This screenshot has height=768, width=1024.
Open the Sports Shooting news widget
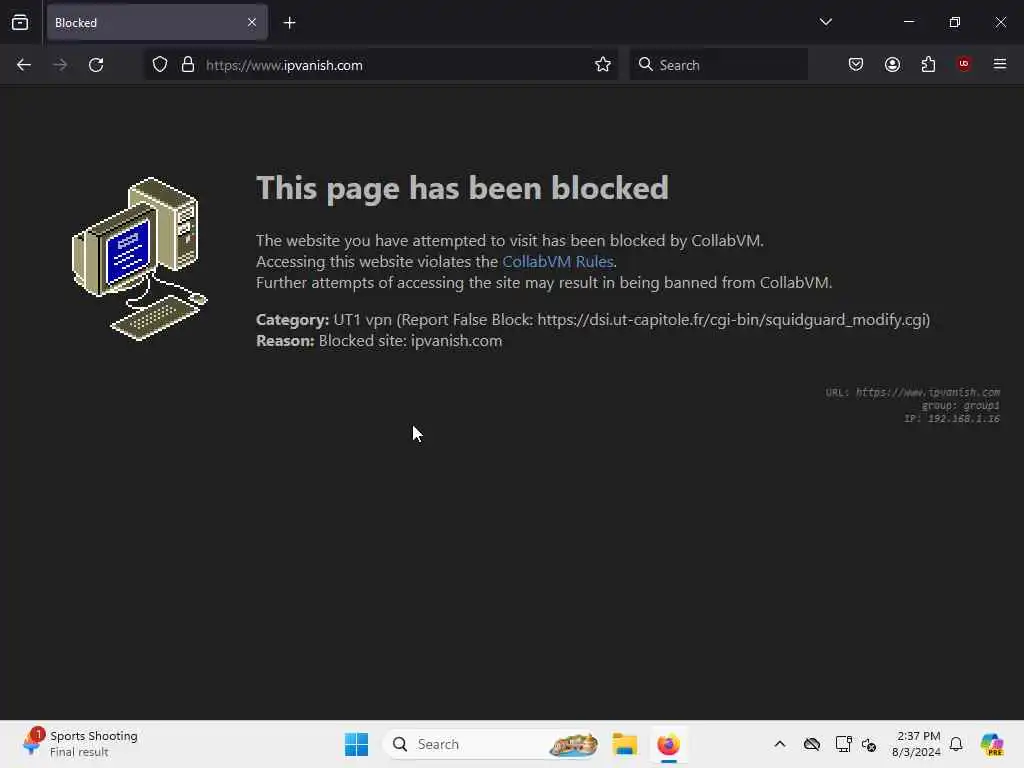[x=80, y=744]
